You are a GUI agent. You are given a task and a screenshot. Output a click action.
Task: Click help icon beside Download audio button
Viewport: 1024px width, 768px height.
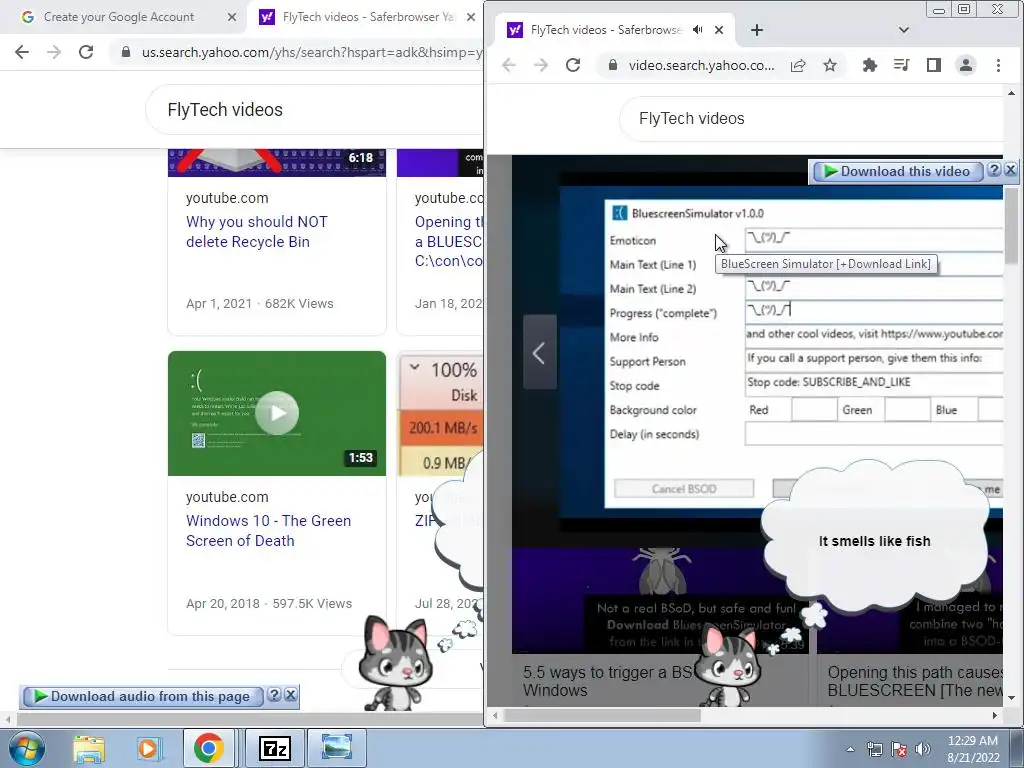274,696
